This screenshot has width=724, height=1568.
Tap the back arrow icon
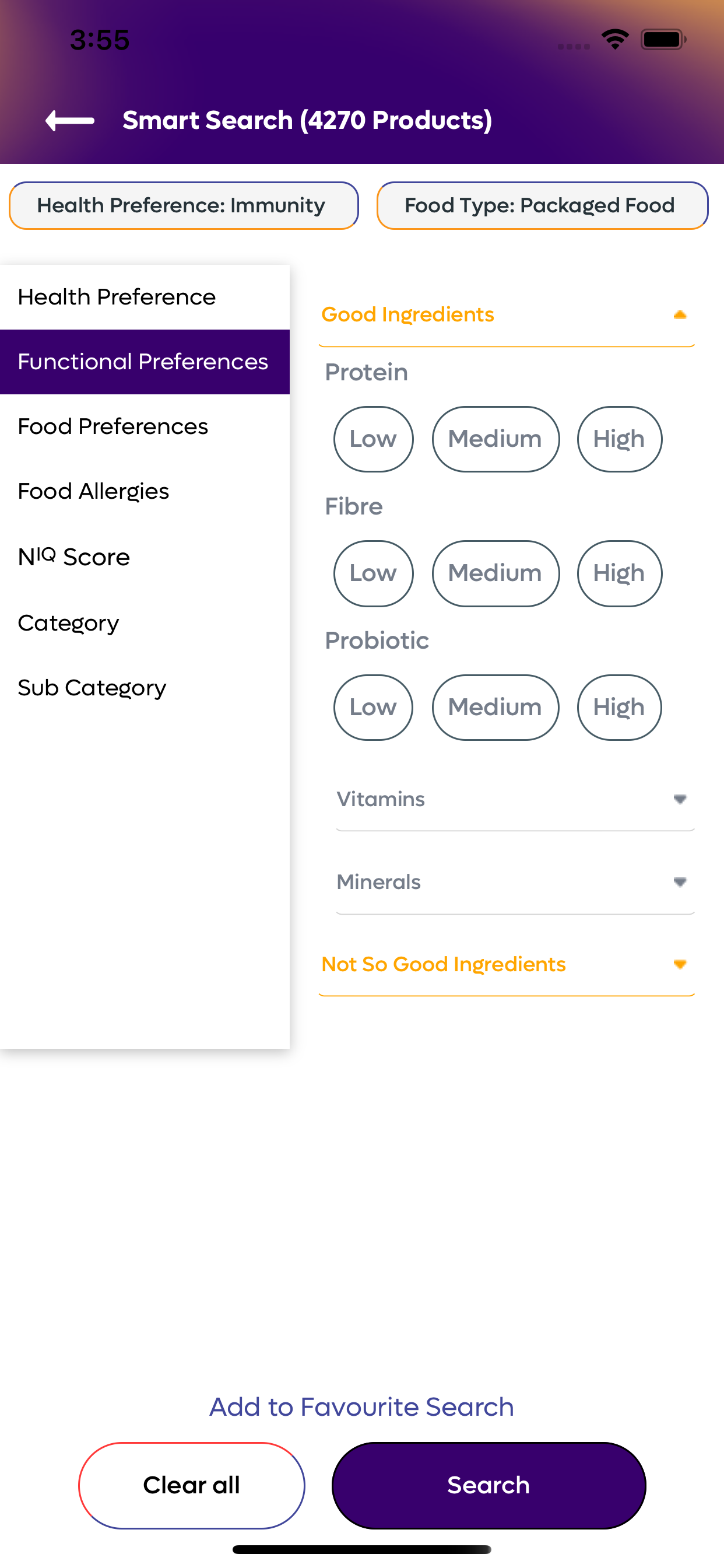[x=70, y=121]
